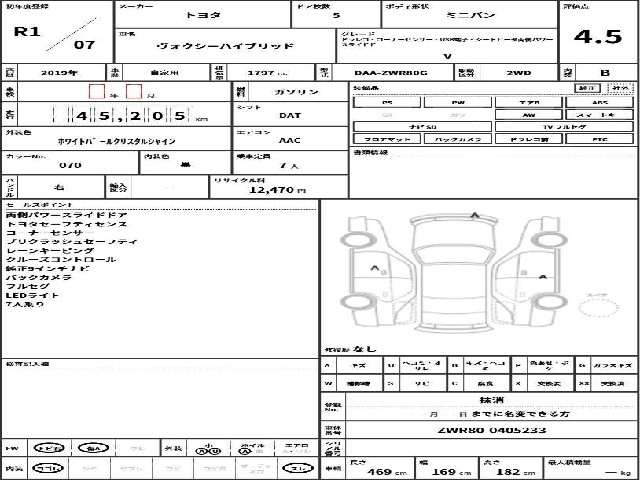
Task: Click the PW equipment box
Action: pyautogui.click(x=458, y=102)
